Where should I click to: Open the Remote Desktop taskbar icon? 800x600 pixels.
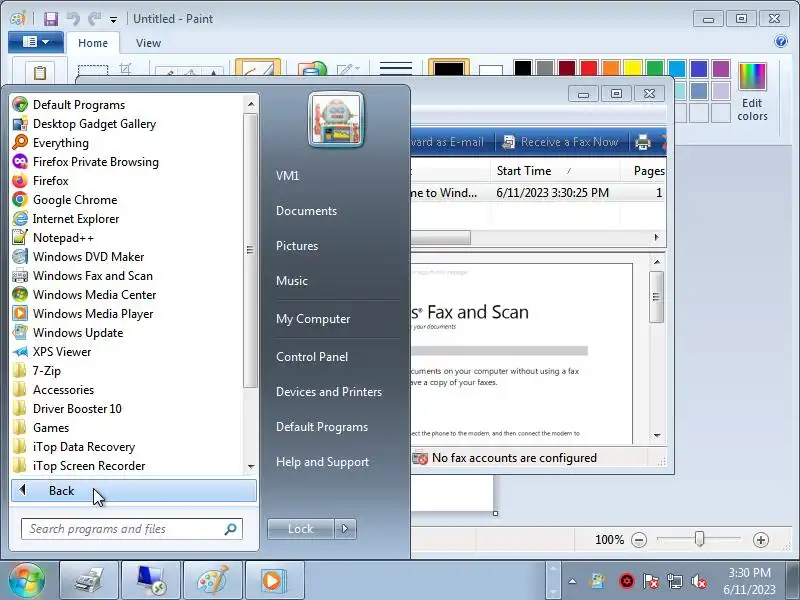tap(151, 581)
